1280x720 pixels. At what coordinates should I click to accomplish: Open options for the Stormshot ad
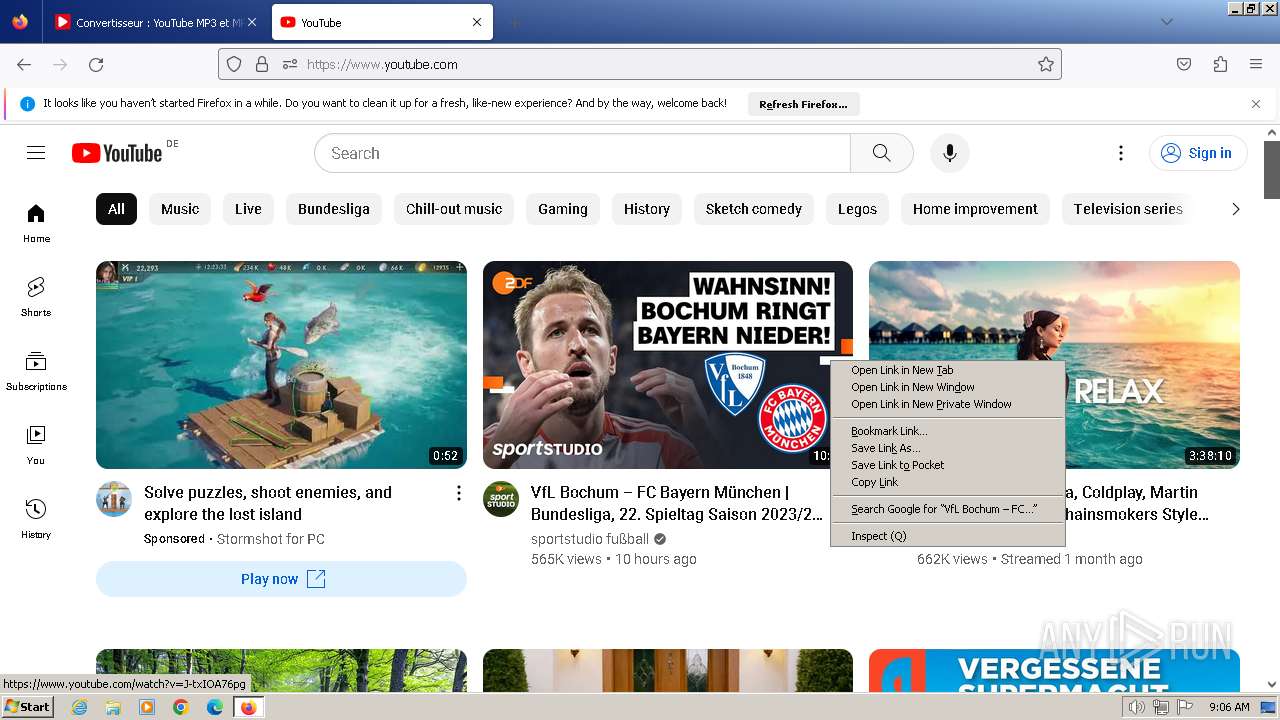click(458, 493)
